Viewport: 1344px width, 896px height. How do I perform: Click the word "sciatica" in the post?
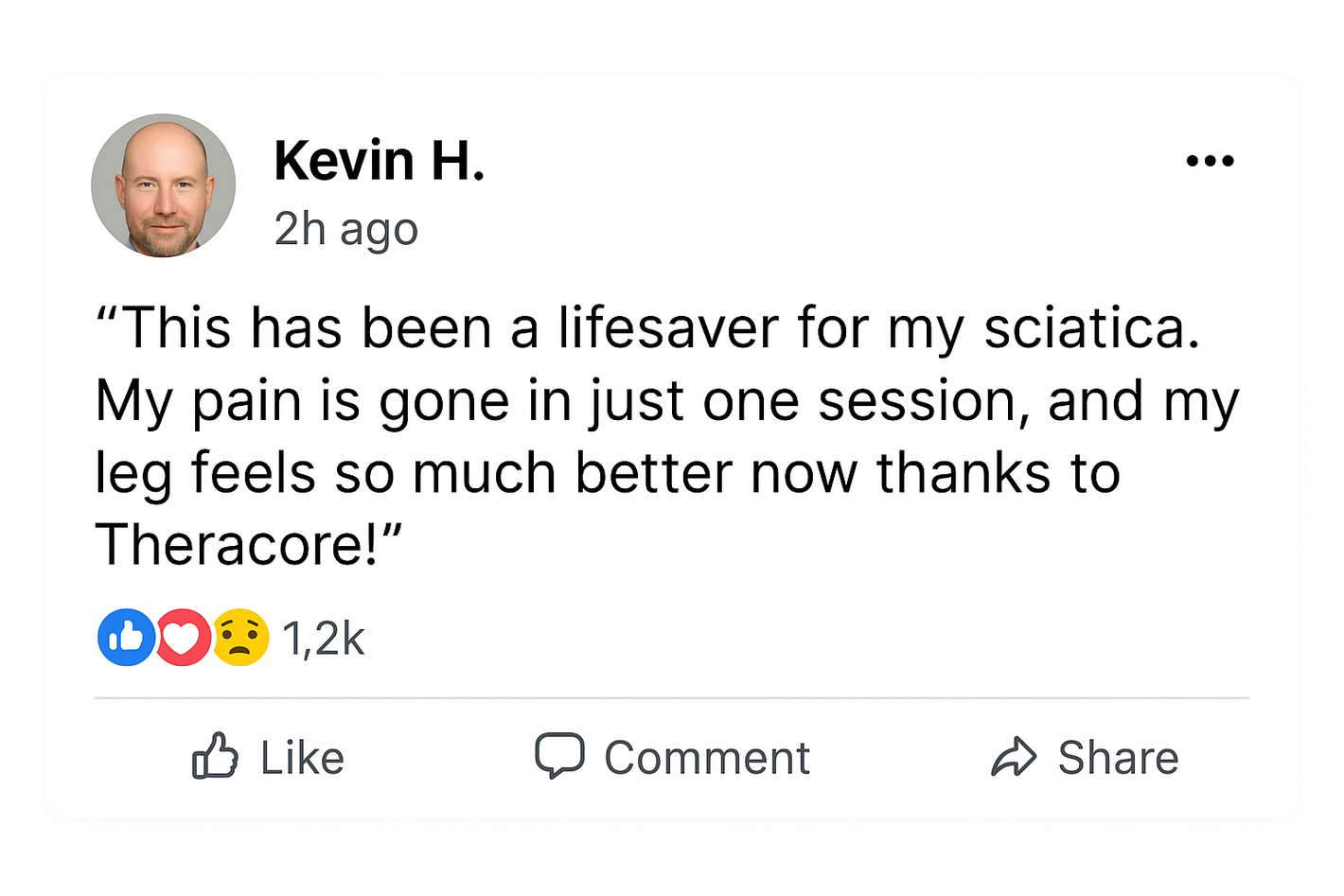coord(1090,328)
